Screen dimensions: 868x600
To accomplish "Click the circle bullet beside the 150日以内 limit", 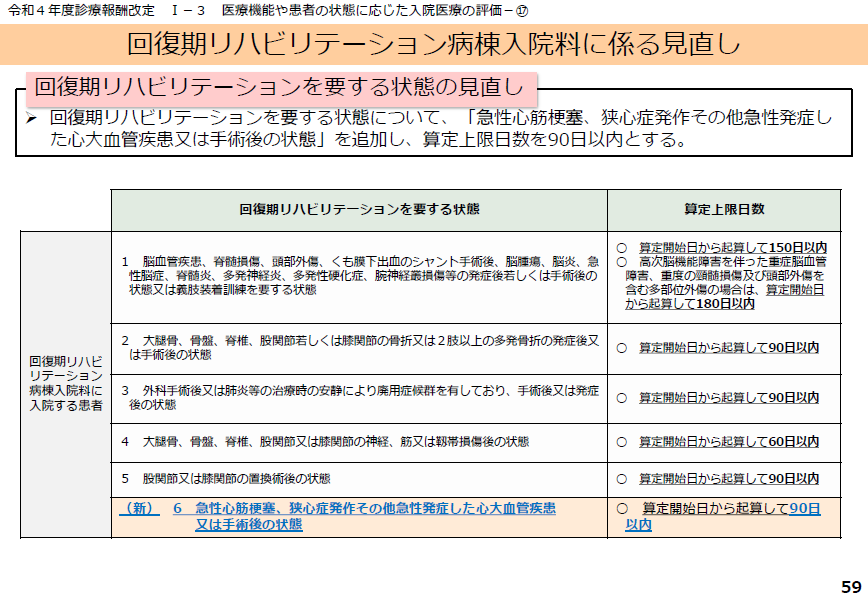I will tap(621, 247).
